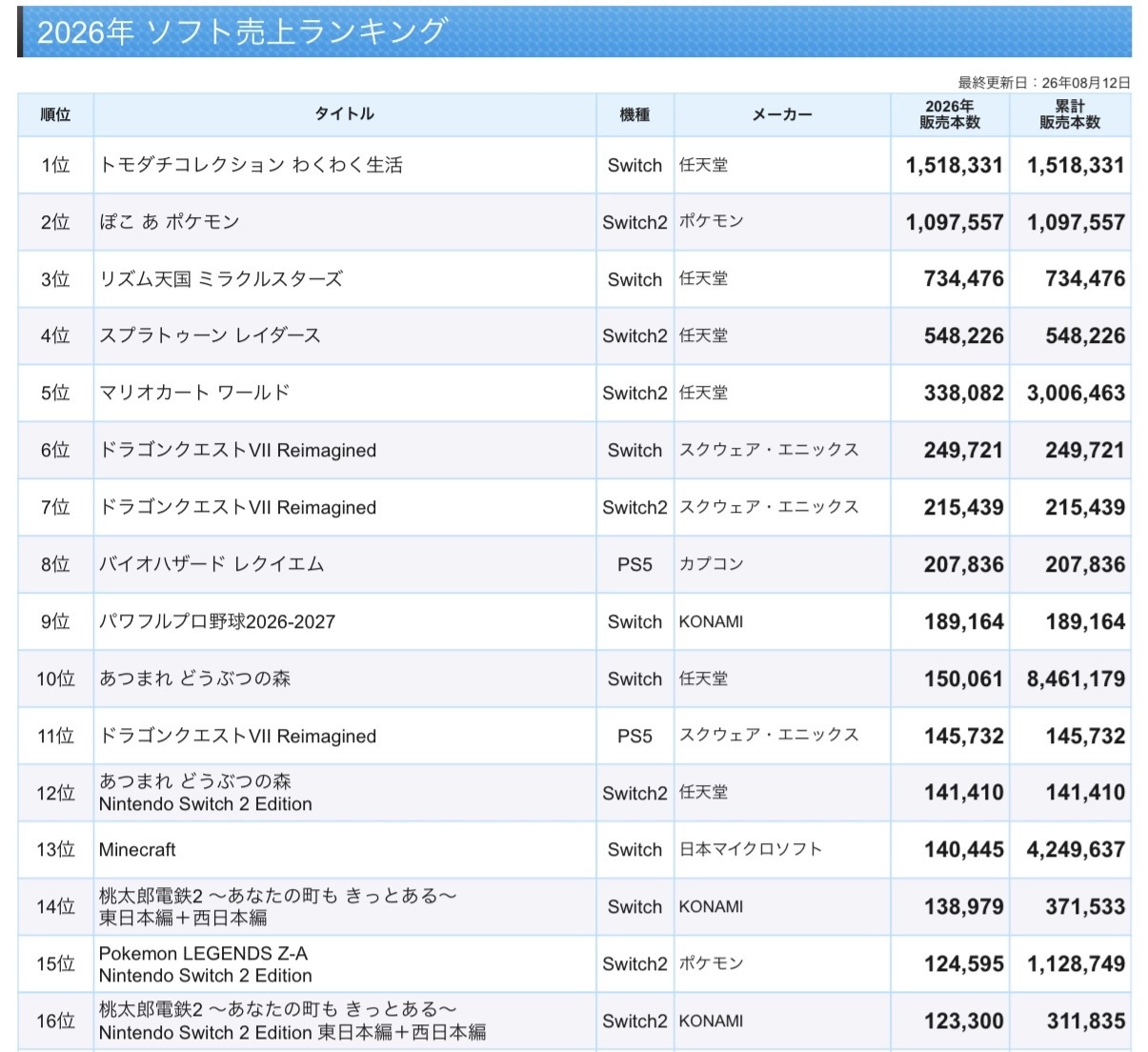Select the 機種 column header

tap(634, 114)
